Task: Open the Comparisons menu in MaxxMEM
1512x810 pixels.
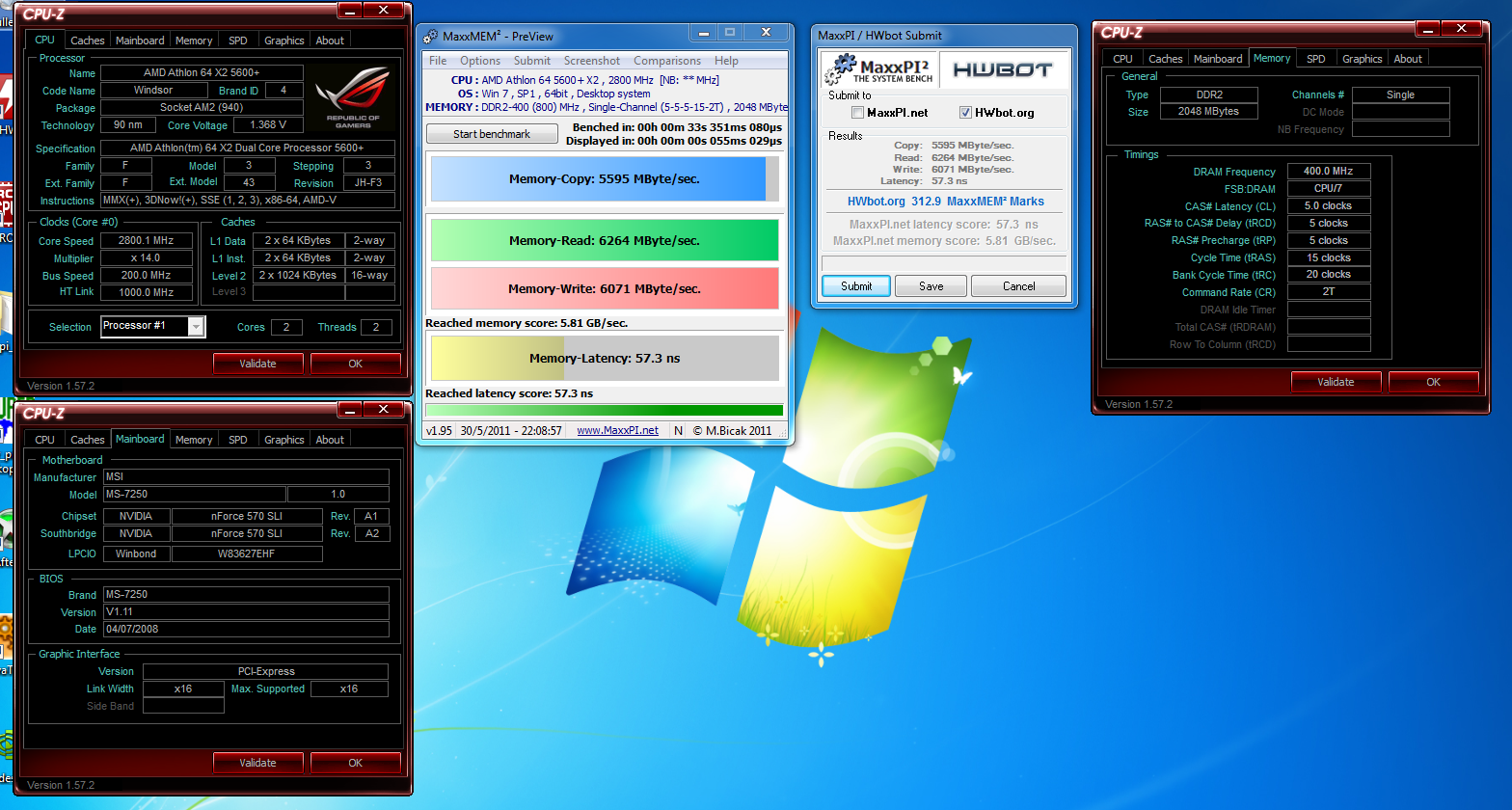Action: click(x=667, y=61)
